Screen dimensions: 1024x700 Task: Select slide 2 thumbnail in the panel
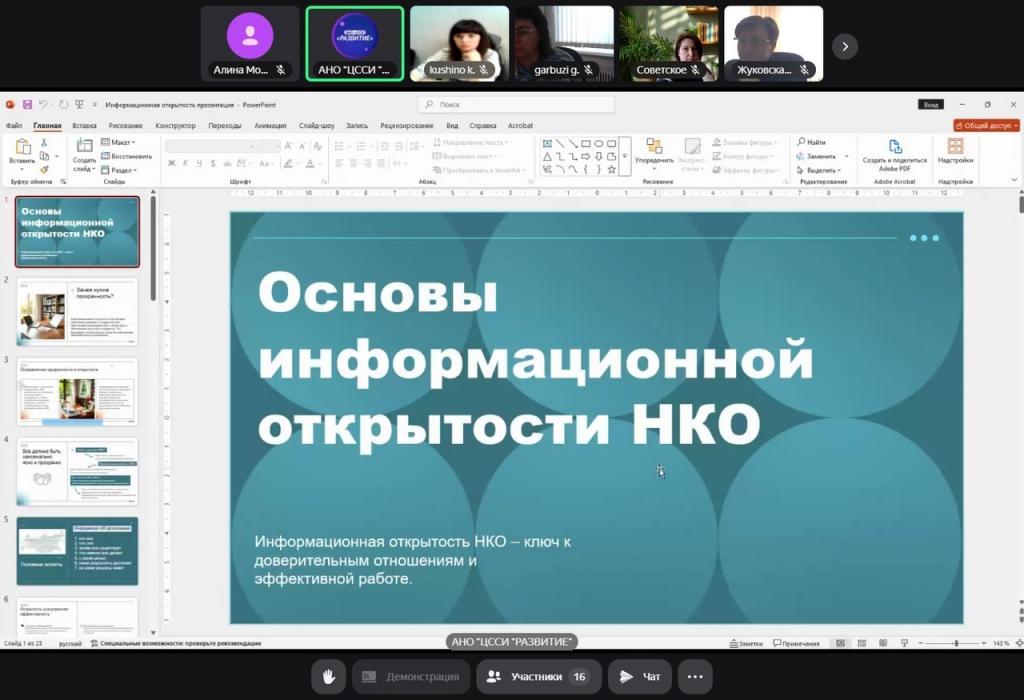click(x=77, y=312)
